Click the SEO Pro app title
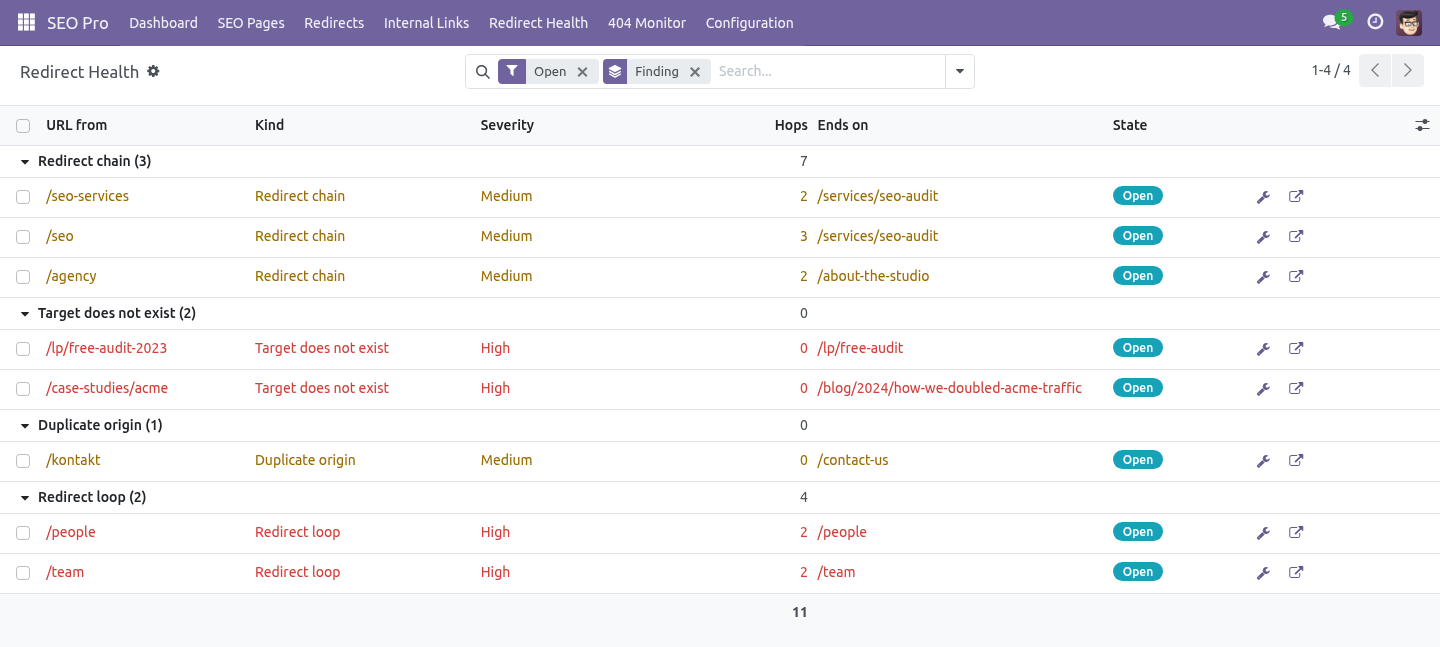Screen dimensions: 1440x647 coord(78,23)
